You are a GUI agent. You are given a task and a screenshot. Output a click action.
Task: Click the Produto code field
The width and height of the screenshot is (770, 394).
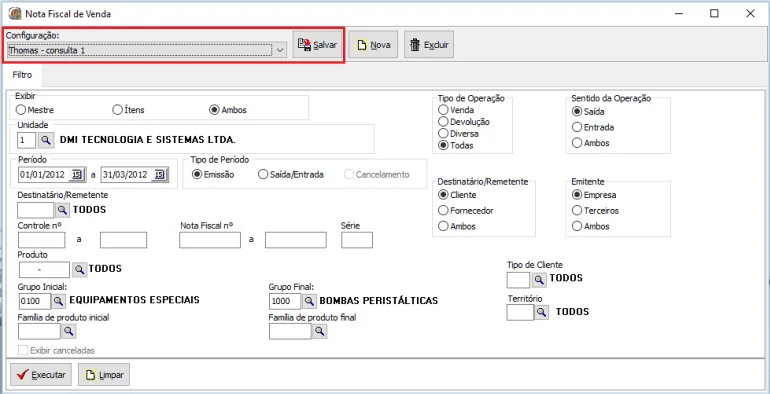click(x=44, y=270)
